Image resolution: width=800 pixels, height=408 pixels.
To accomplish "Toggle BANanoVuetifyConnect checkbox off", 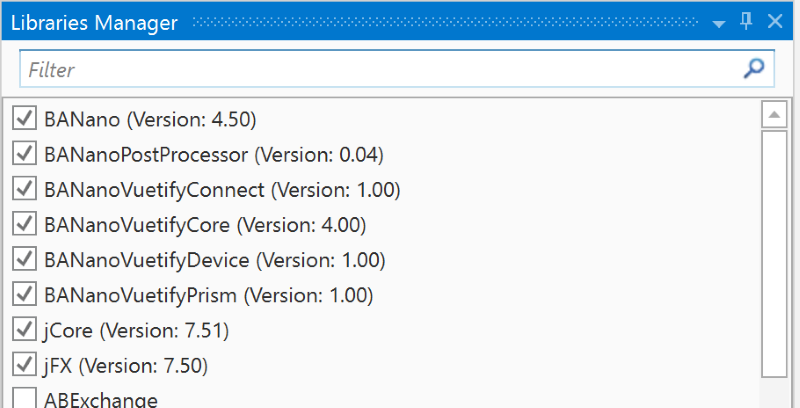I will pos(24,189).
